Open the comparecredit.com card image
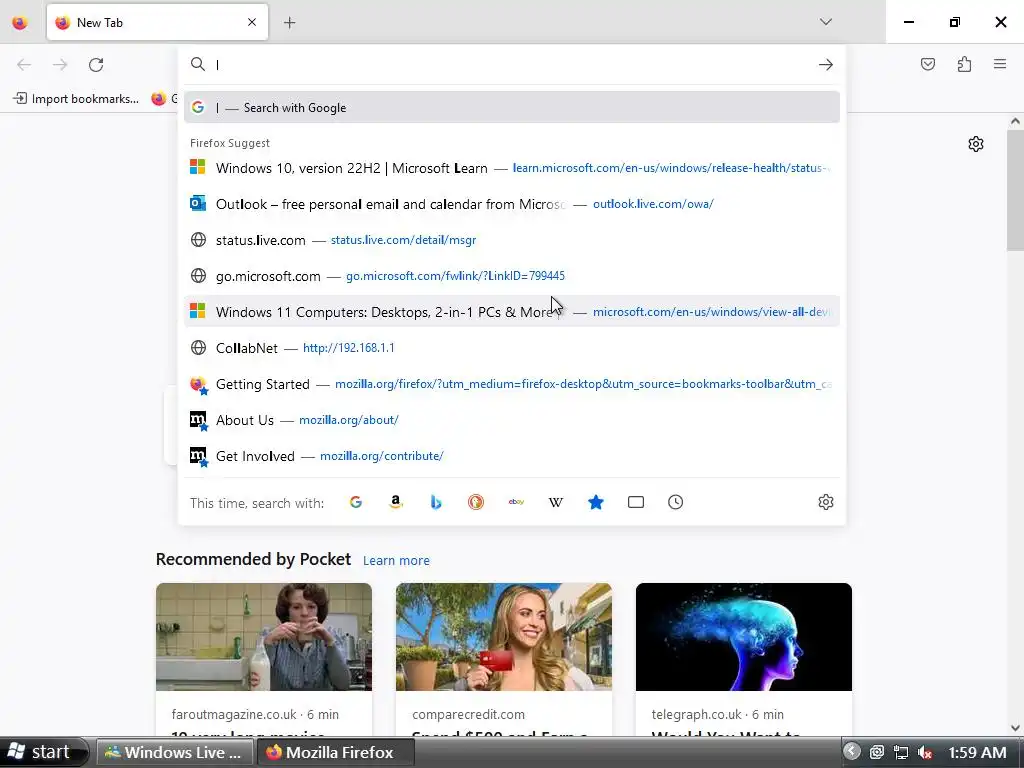 click(x=504, y=637)
